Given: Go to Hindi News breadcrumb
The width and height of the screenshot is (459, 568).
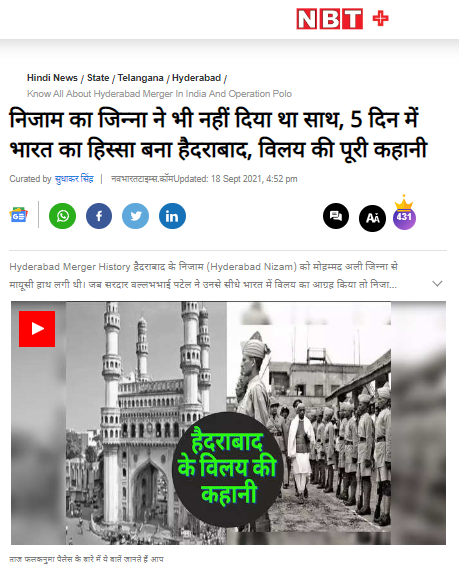Looking at the screenshot, I should pos(52,78).
